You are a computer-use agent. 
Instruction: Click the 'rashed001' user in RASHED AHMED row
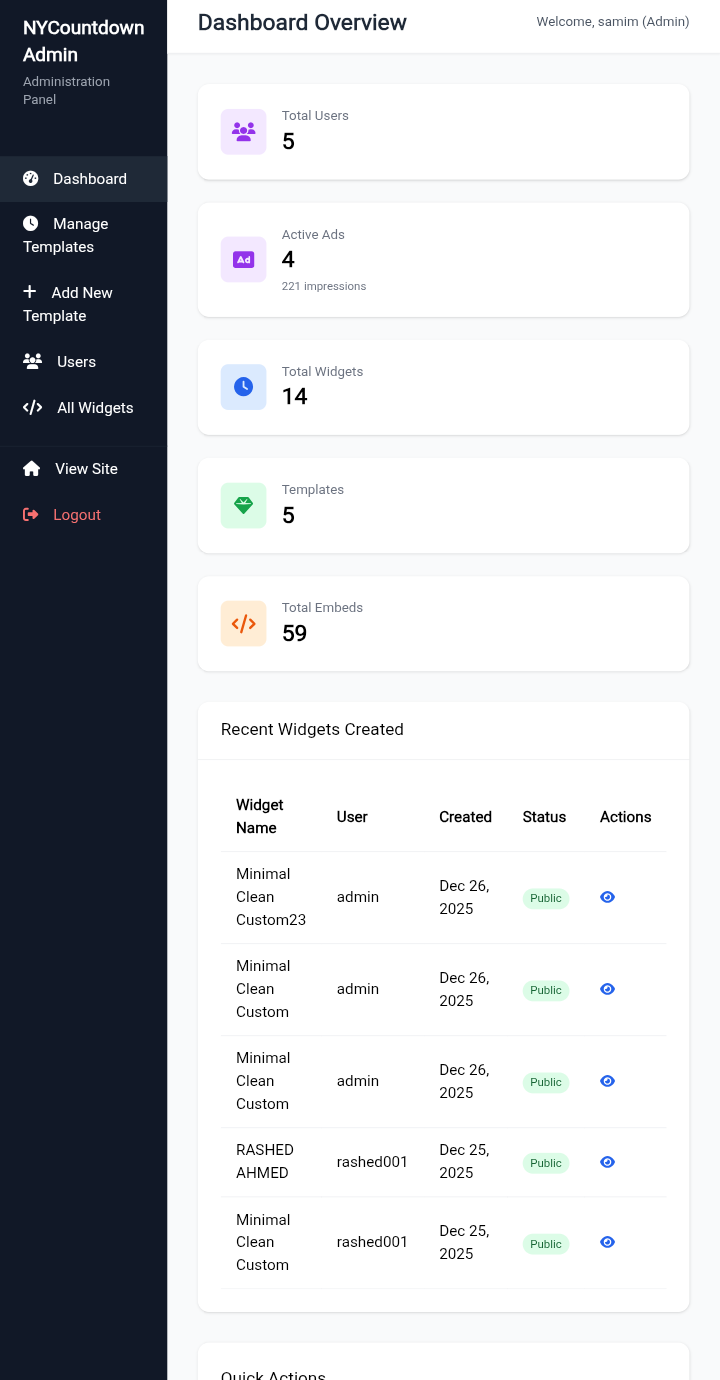tap(372, 1162)
